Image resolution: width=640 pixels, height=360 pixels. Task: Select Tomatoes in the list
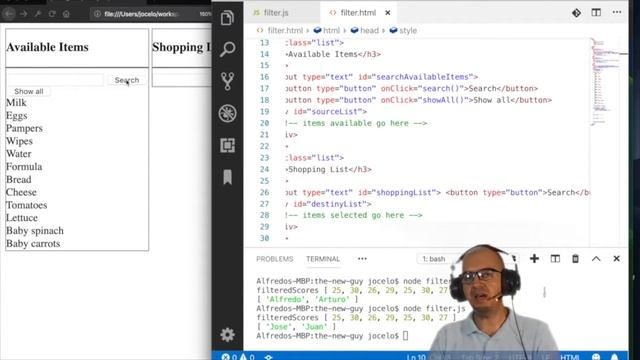click(x=26, y=205)
